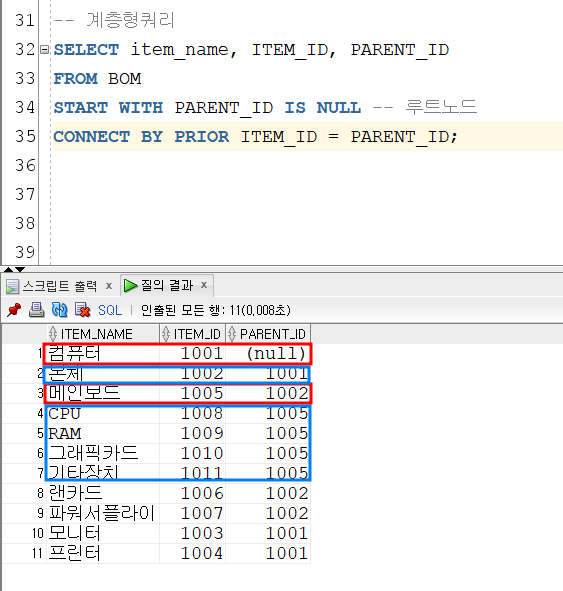
Task: Click the fetched rows status text
Action: pyautogui.click(x=216, y=310)
